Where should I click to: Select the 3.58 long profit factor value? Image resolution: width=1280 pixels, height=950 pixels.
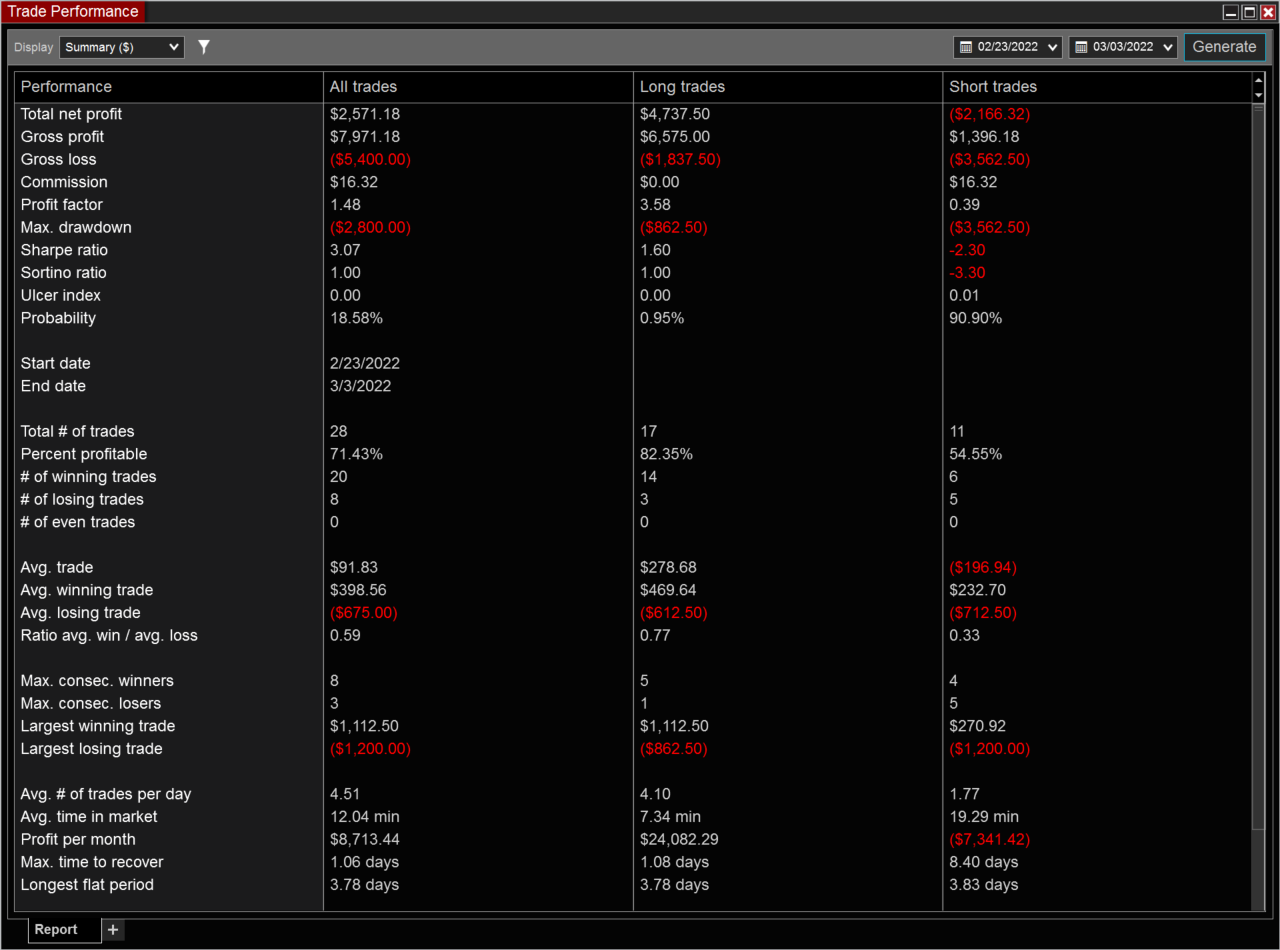(655, 205)
